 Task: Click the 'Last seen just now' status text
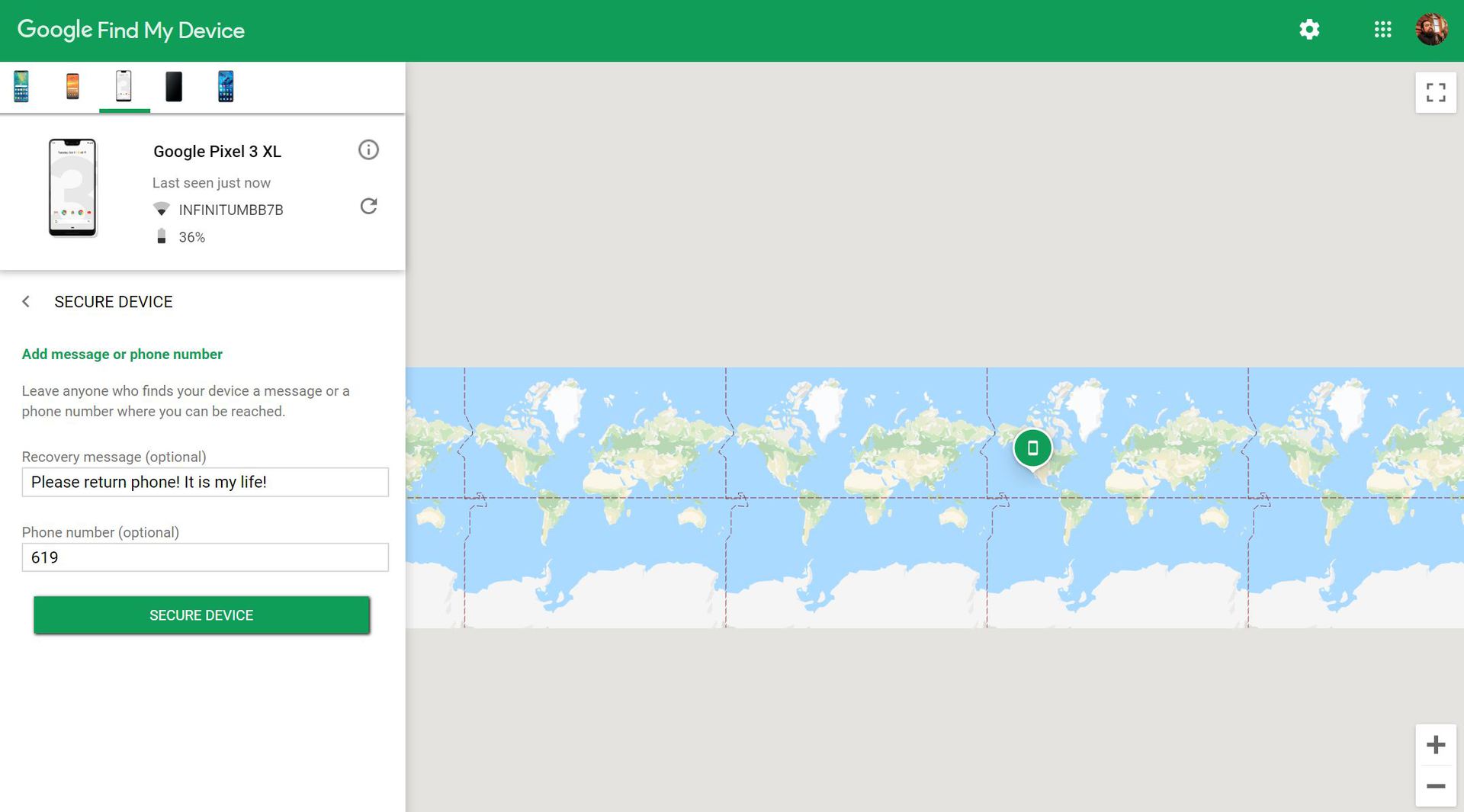pos(211,183)
